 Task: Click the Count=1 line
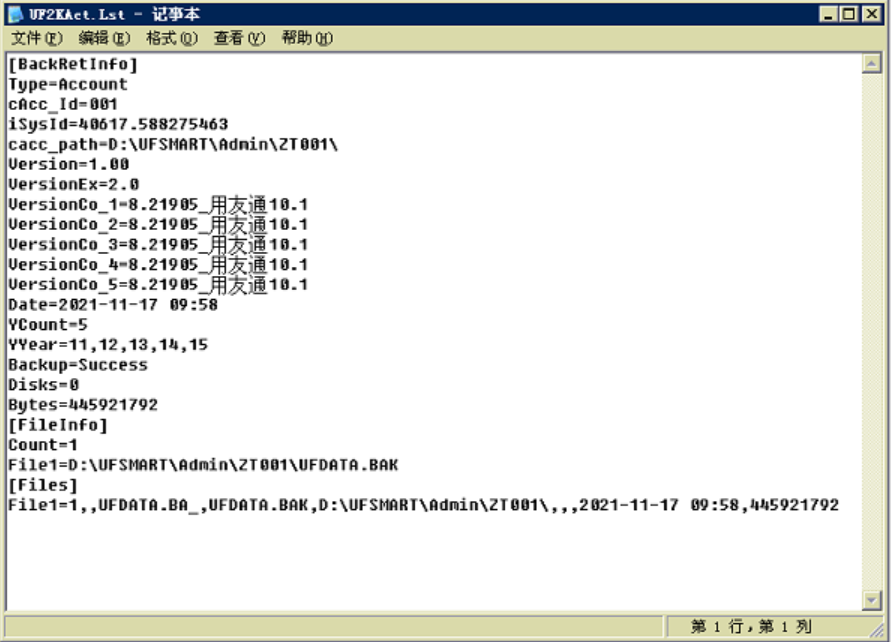coord(43,445)
